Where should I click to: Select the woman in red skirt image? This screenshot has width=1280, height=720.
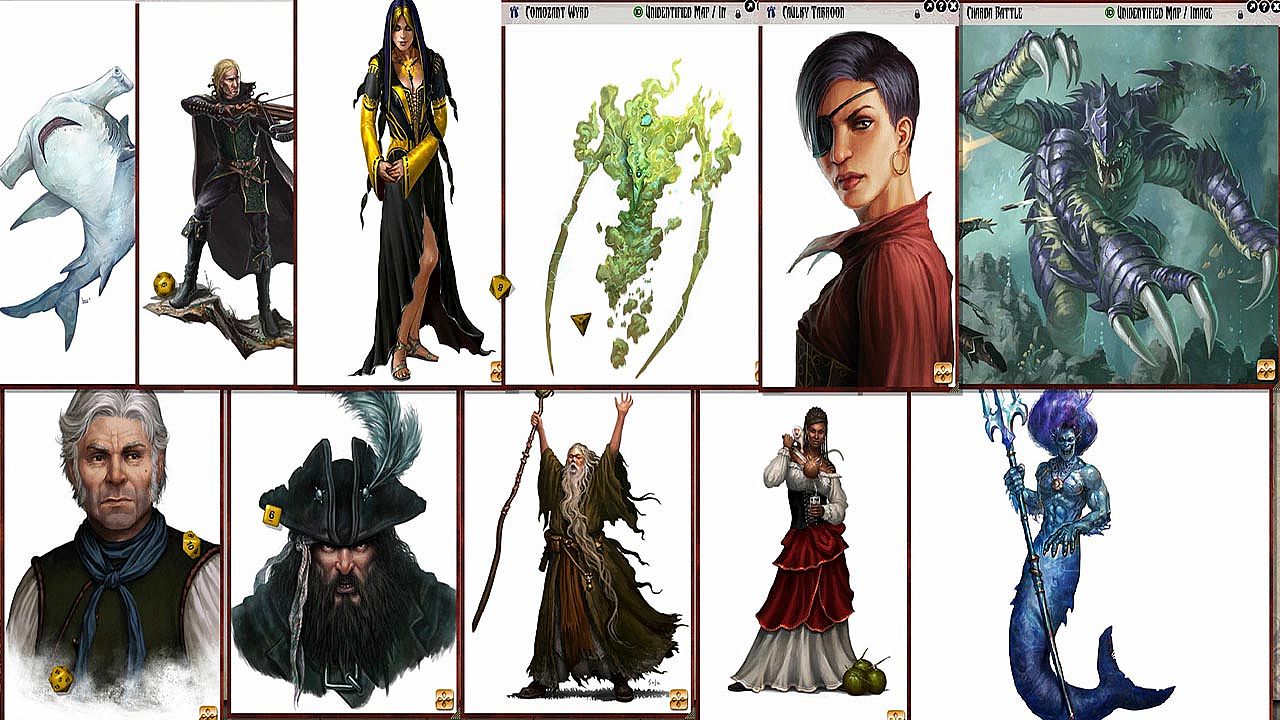point(803,555)
